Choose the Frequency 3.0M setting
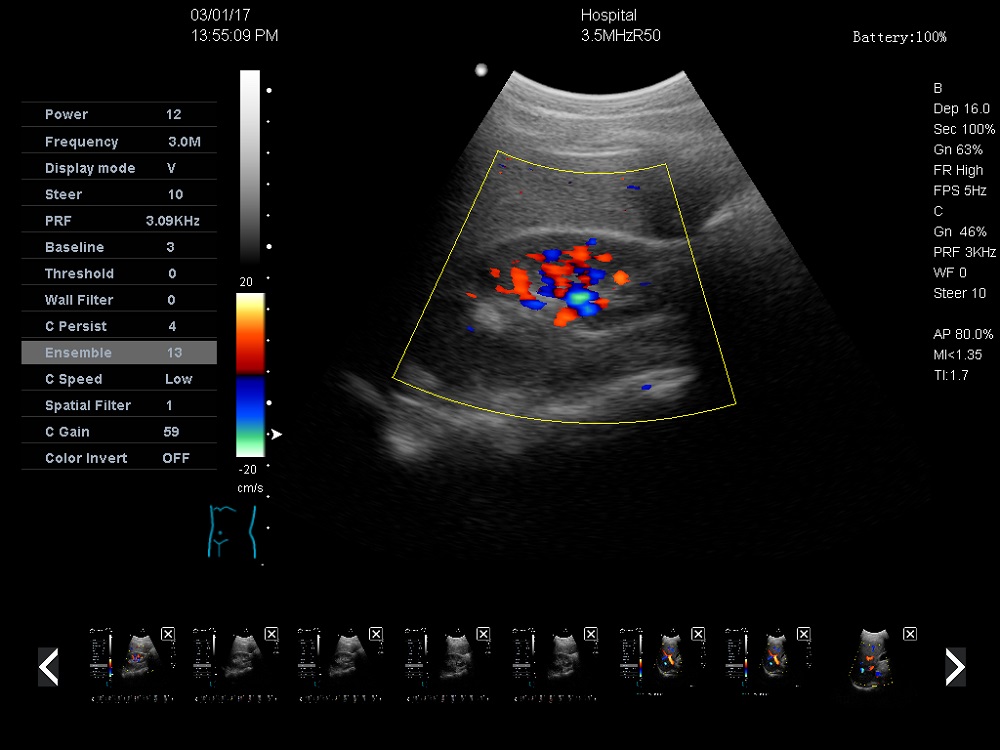Image resolution: width=1000 pixels, height=750 pixels. pyautogui.click(x=119, y=142)
